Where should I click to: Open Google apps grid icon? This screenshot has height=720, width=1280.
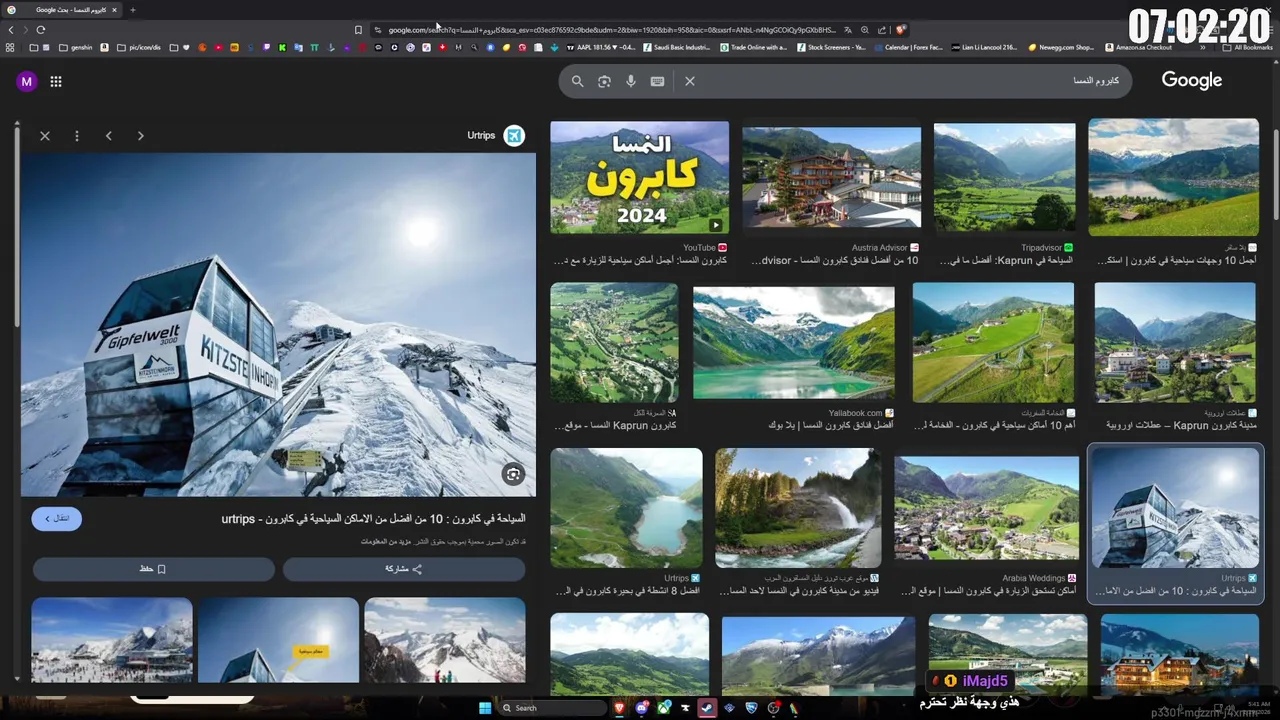pyautogui.click(x=56, y=82)
